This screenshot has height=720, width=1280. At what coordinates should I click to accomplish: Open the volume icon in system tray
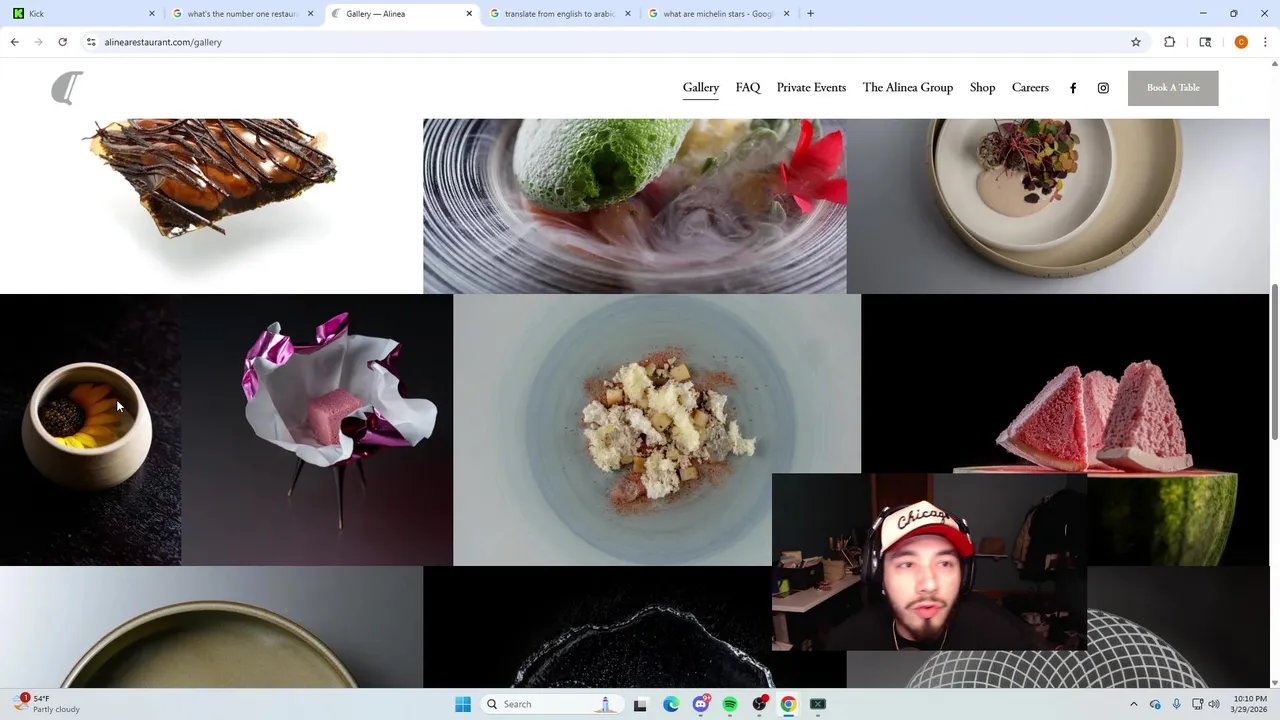pos(1214,704)
